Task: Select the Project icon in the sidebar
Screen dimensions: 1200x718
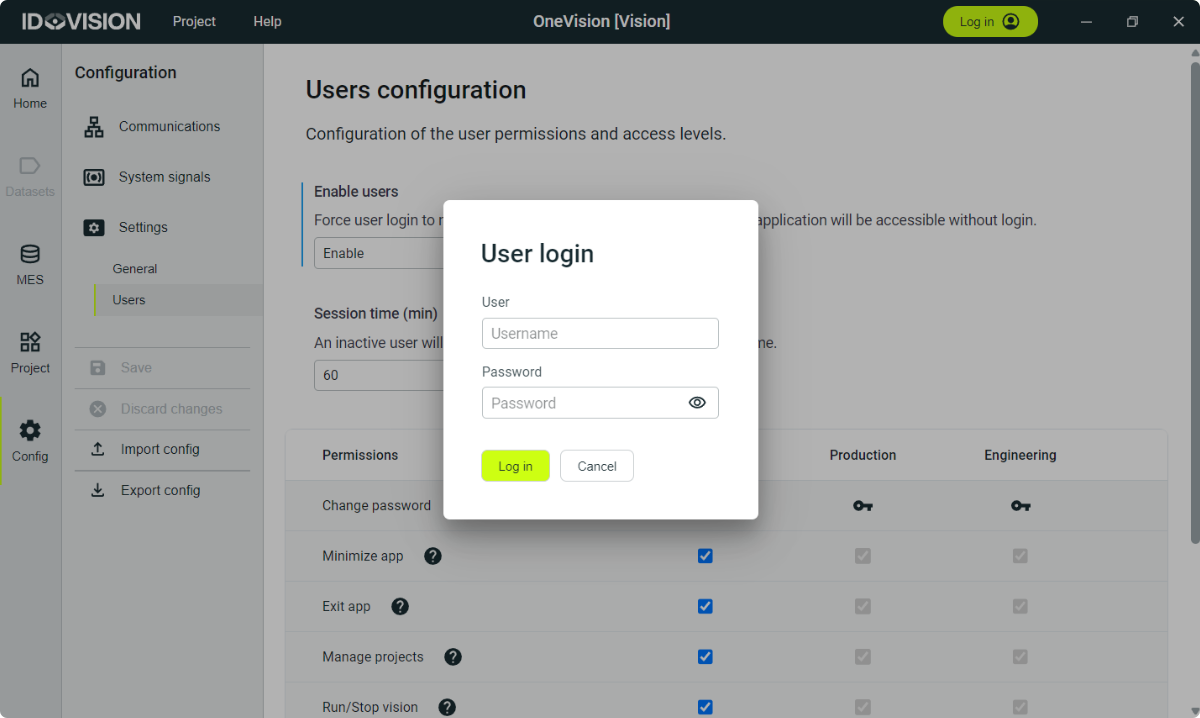Action: (29, 353)
